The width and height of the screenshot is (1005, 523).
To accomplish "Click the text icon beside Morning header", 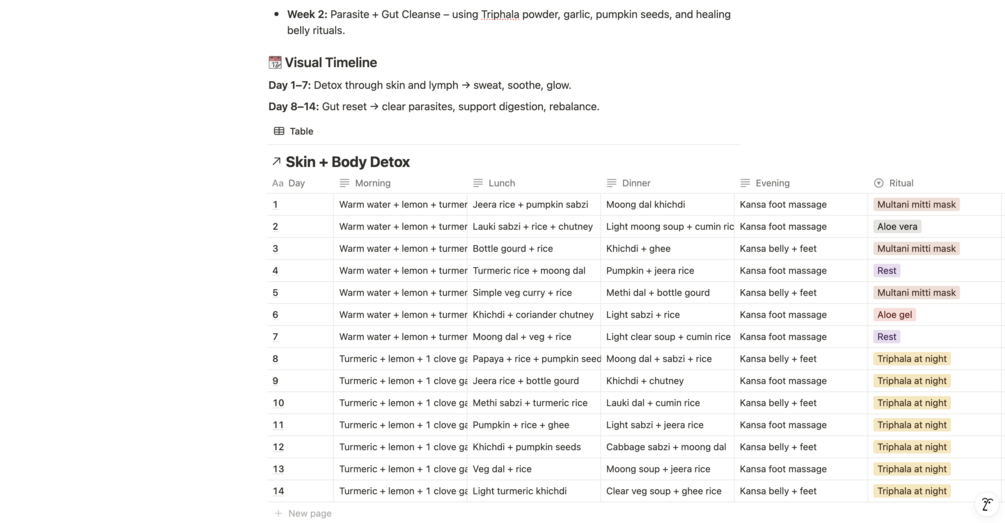I will [x=345, y=184].
